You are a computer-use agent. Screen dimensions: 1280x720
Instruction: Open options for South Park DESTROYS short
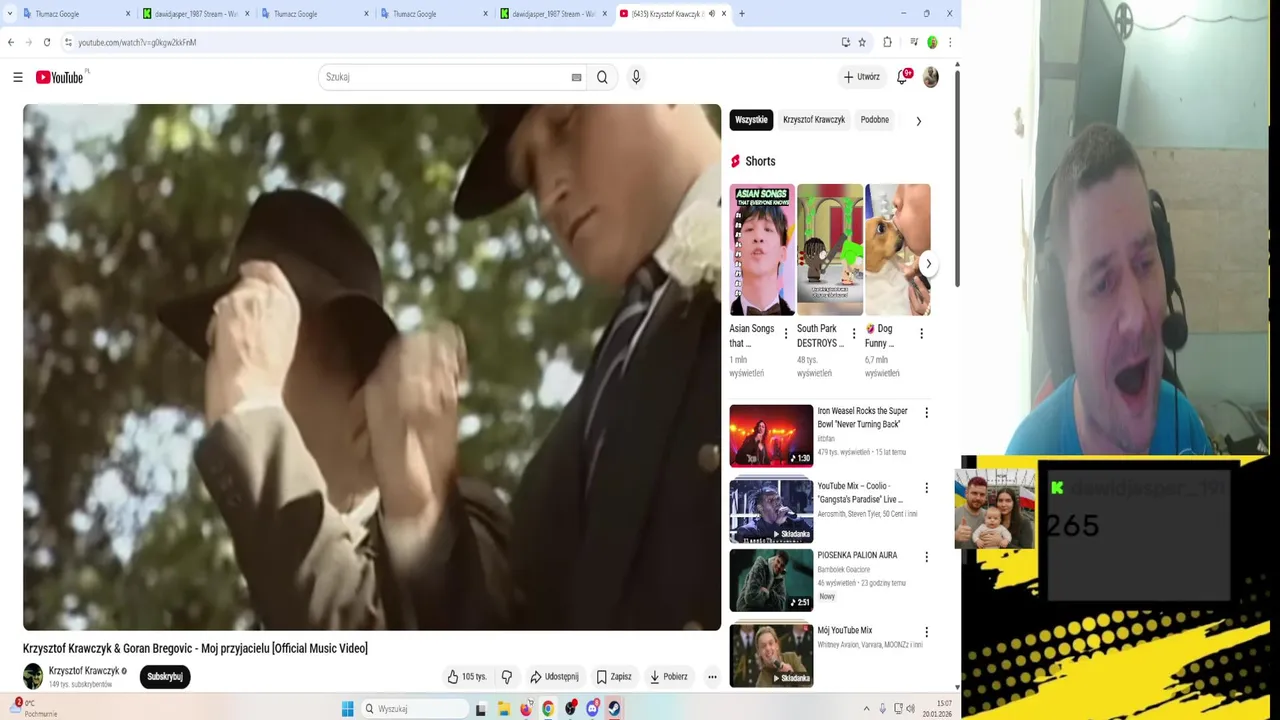[854, 334]
